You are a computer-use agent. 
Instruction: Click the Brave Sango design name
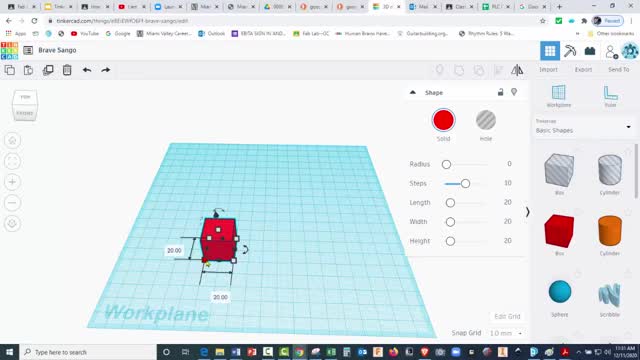pyautogui.click(x=57, y=50)
